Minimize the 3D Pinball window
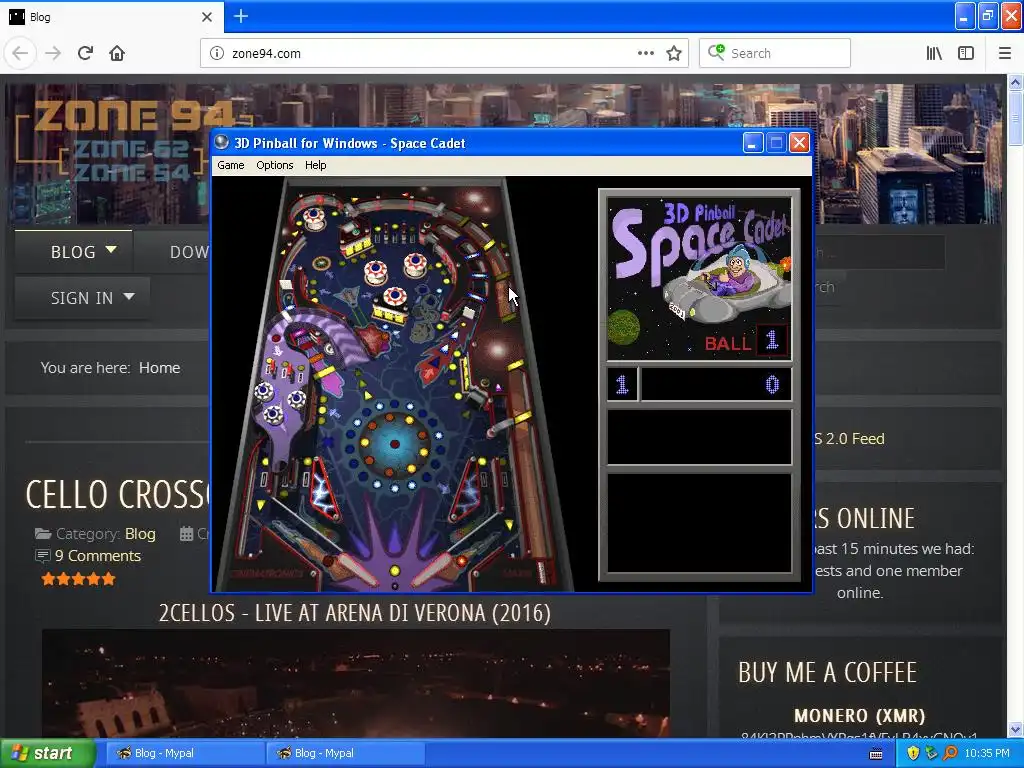The height and width of the screenshot is (768, 1024). pos(752,142)
